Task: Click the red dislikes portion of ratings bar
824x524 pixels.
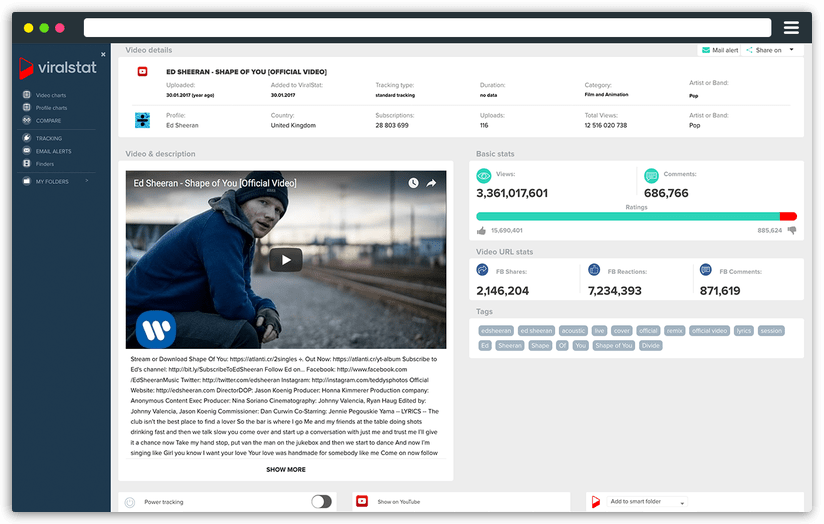Action: tap(788, 217)
